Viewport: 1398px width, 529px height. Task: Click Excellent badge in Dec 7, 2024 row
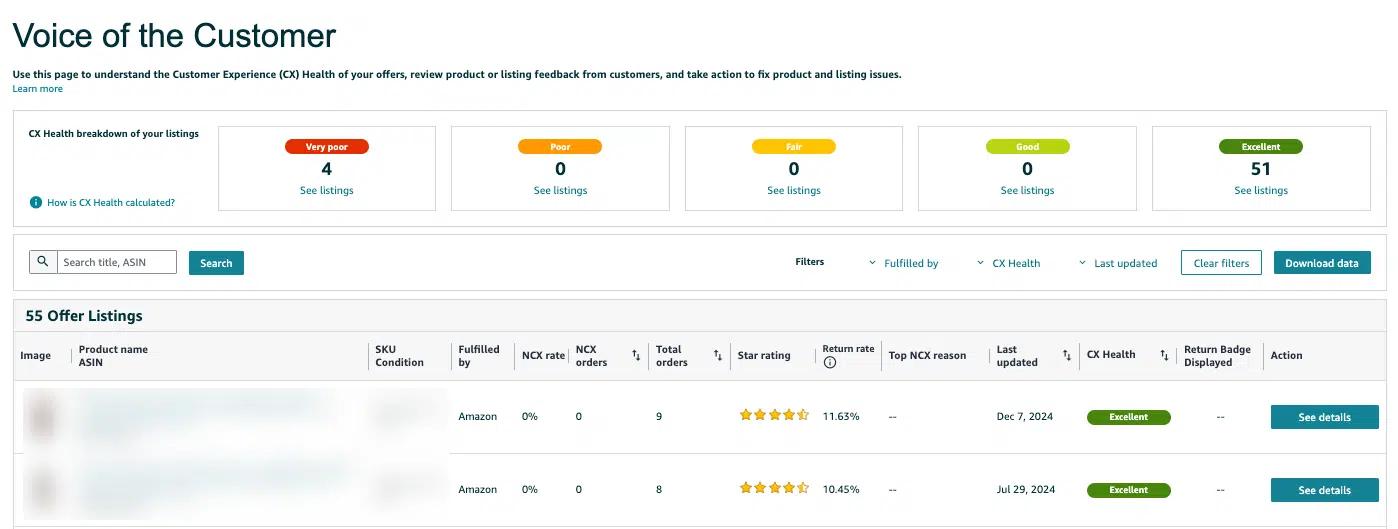[1128, 417]
